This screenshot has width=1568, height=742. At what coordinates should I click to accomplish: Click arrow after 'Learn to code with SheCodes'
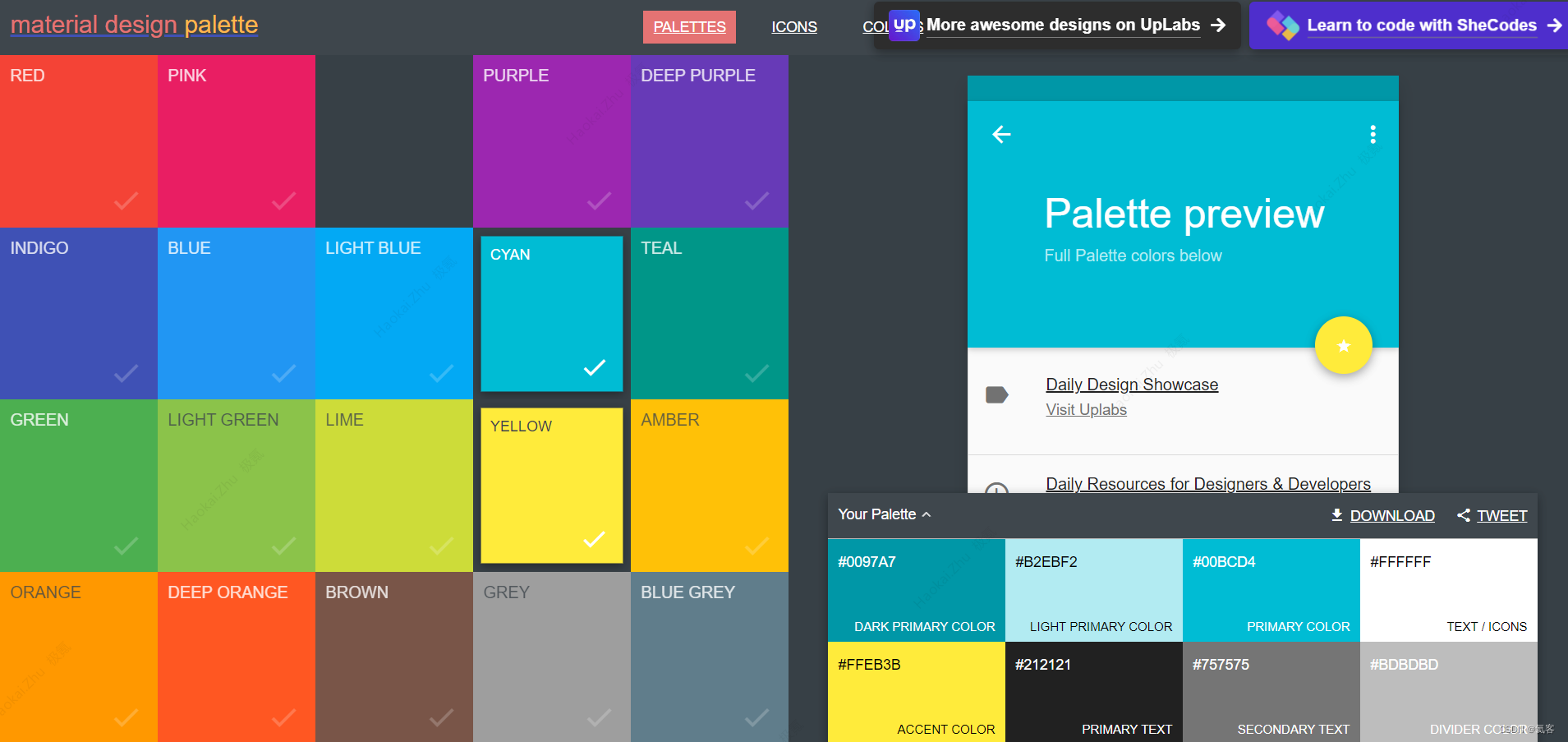click(1554, 25)
